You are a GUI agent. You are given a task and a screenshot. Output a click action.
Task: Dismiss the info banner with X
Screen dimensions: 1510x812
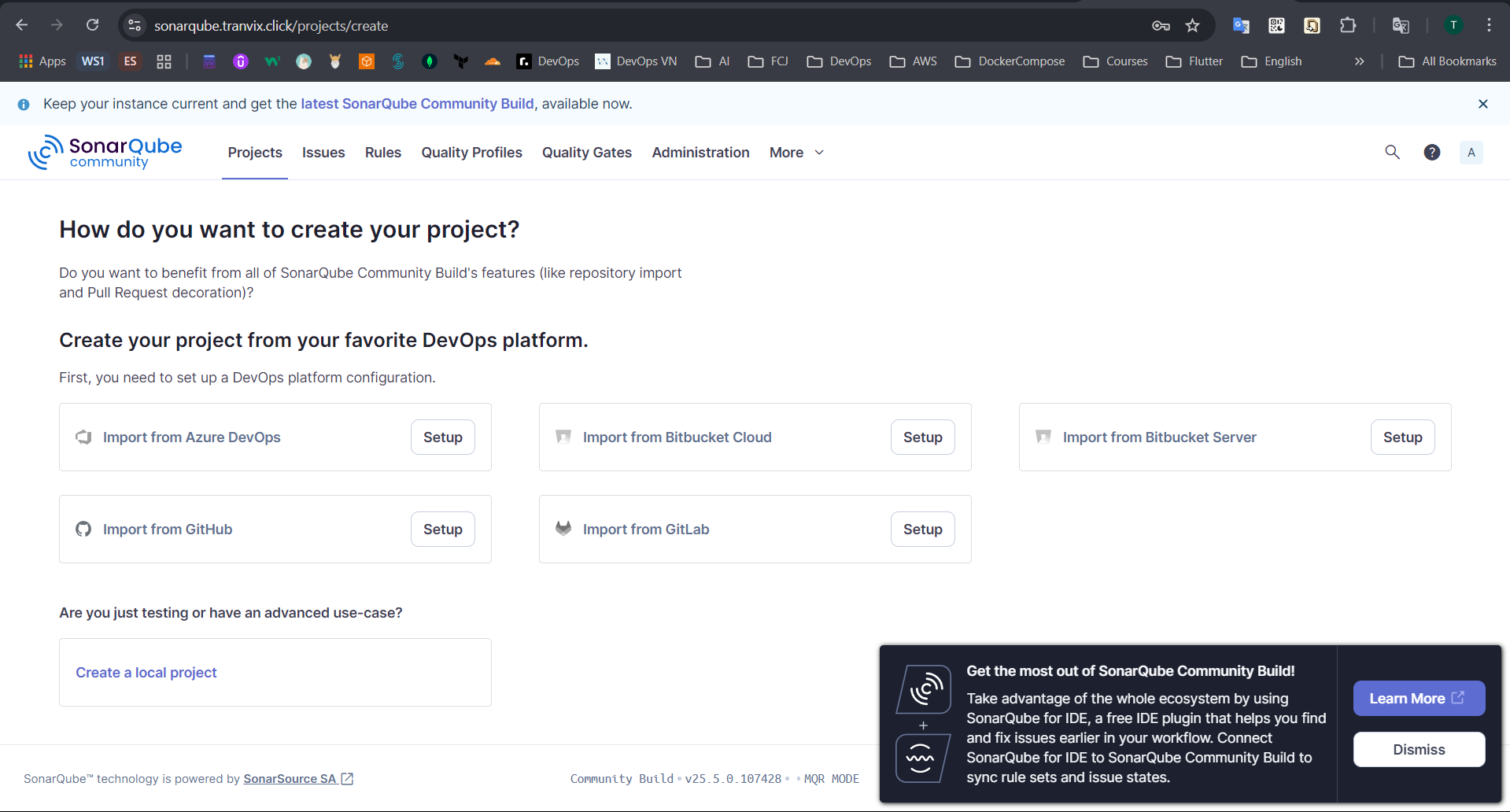[1482, 104]
